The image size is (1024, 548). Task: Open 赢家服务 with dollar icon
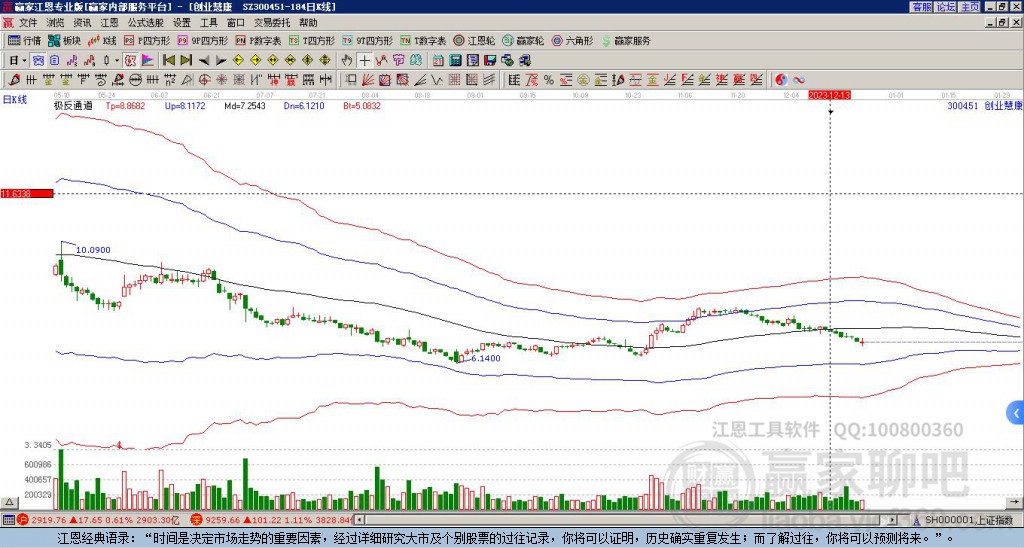tap(626, 40)
